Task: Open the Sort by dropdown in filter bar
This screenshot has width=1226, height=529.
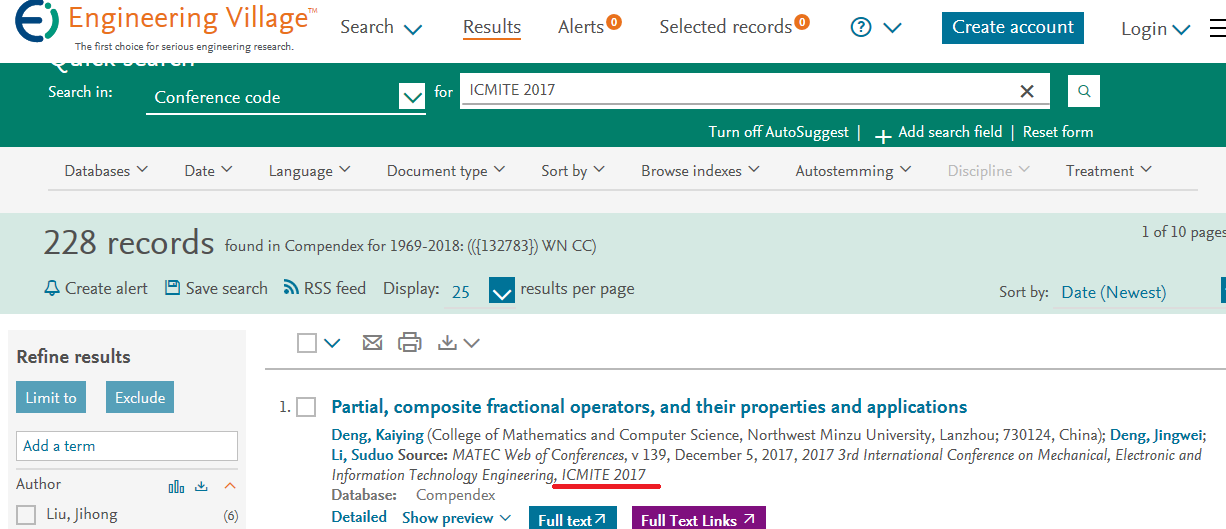Action: 573,171
